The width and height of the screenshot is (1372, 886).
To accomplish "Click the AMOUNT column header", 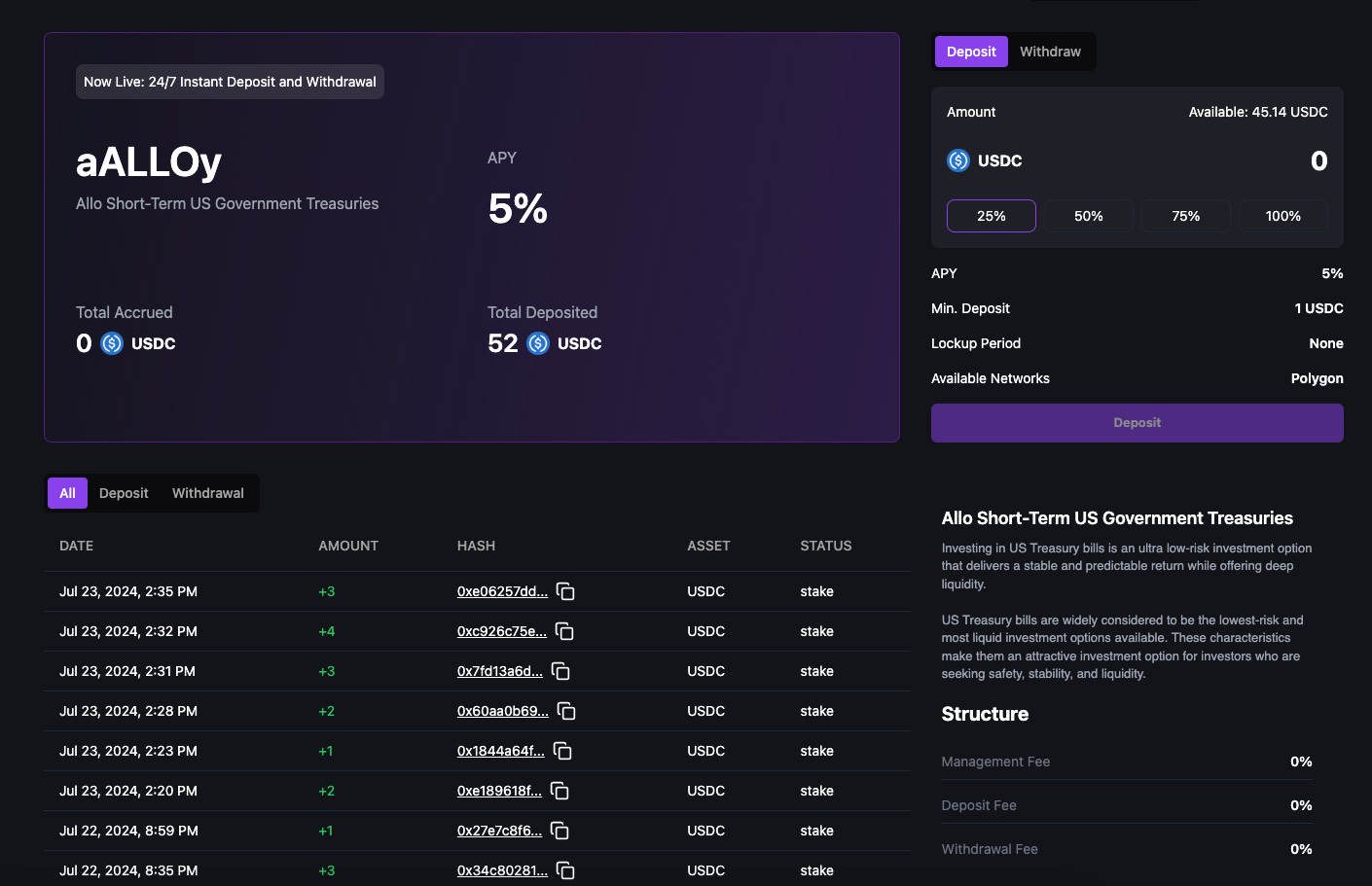I will [348, 546].
